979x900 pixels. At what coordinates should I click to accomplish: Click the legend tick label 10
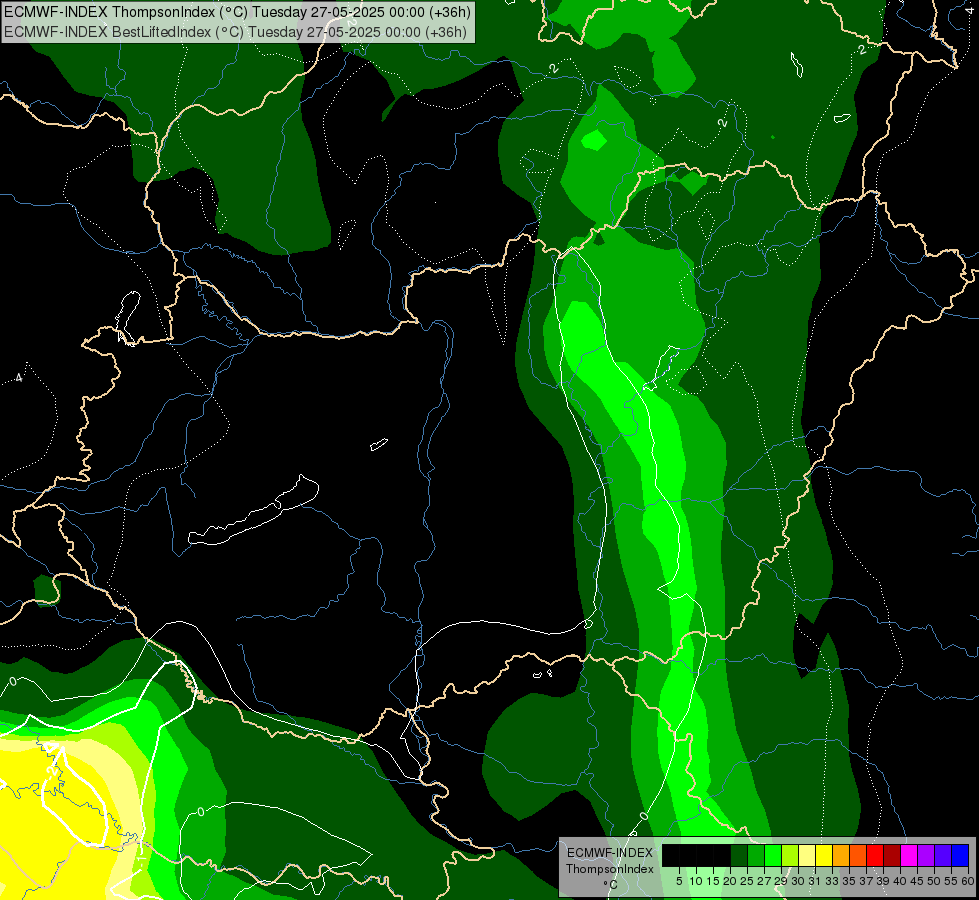click(x=696, y=881)
